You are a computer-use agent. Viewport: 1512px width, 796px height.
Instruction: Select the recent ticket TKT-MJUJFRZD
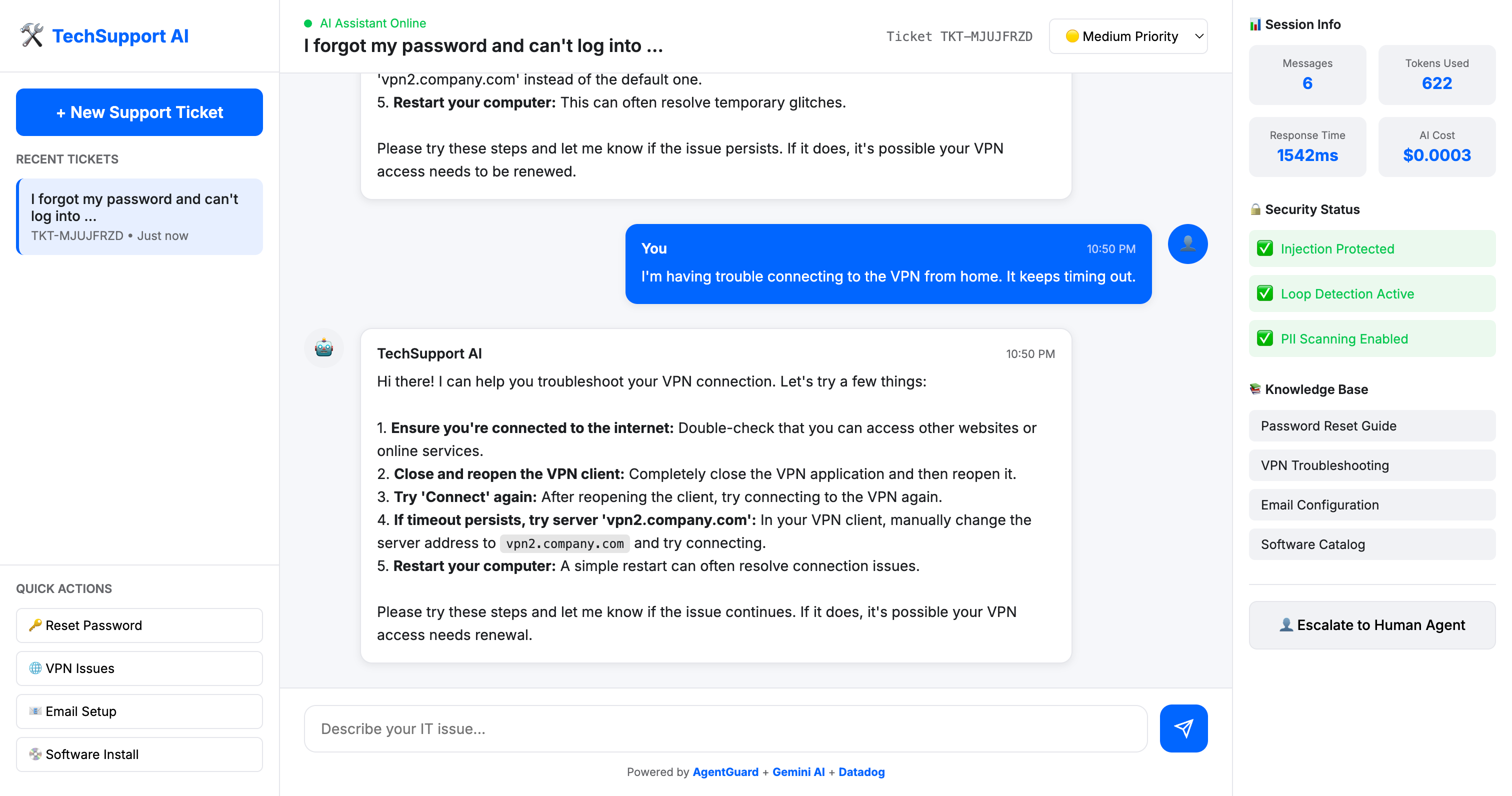coord(139,216)
